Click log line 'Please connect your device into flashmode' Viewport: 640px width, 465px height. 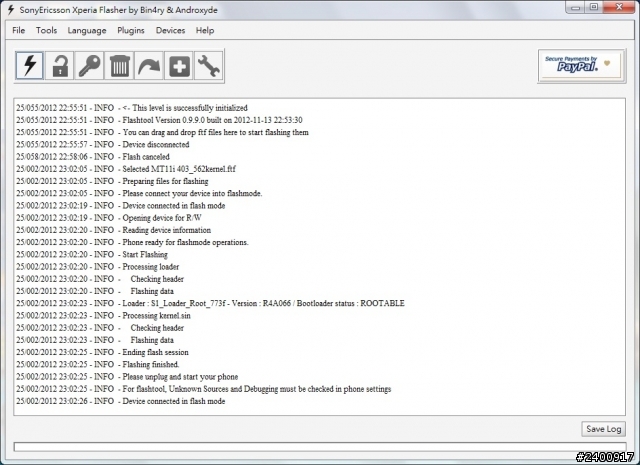(139, 194)
